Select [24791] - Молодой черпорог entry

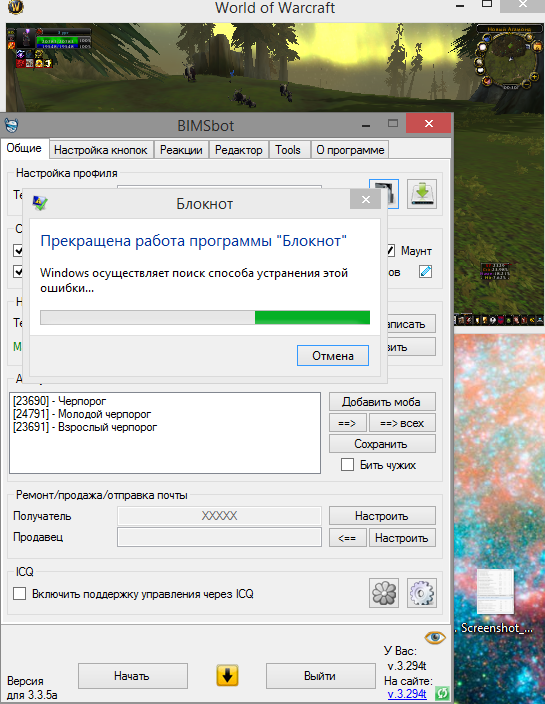pos(82,414)
